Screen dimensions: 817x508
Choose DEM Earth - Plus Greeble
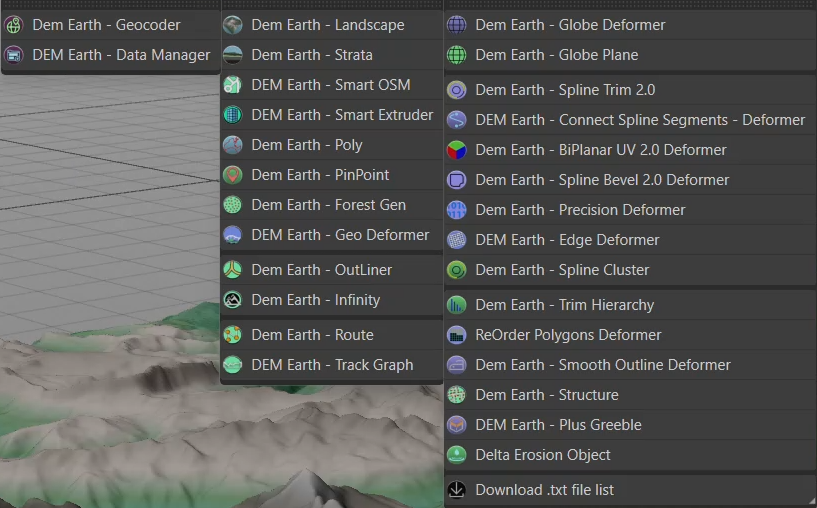[630, 425]
